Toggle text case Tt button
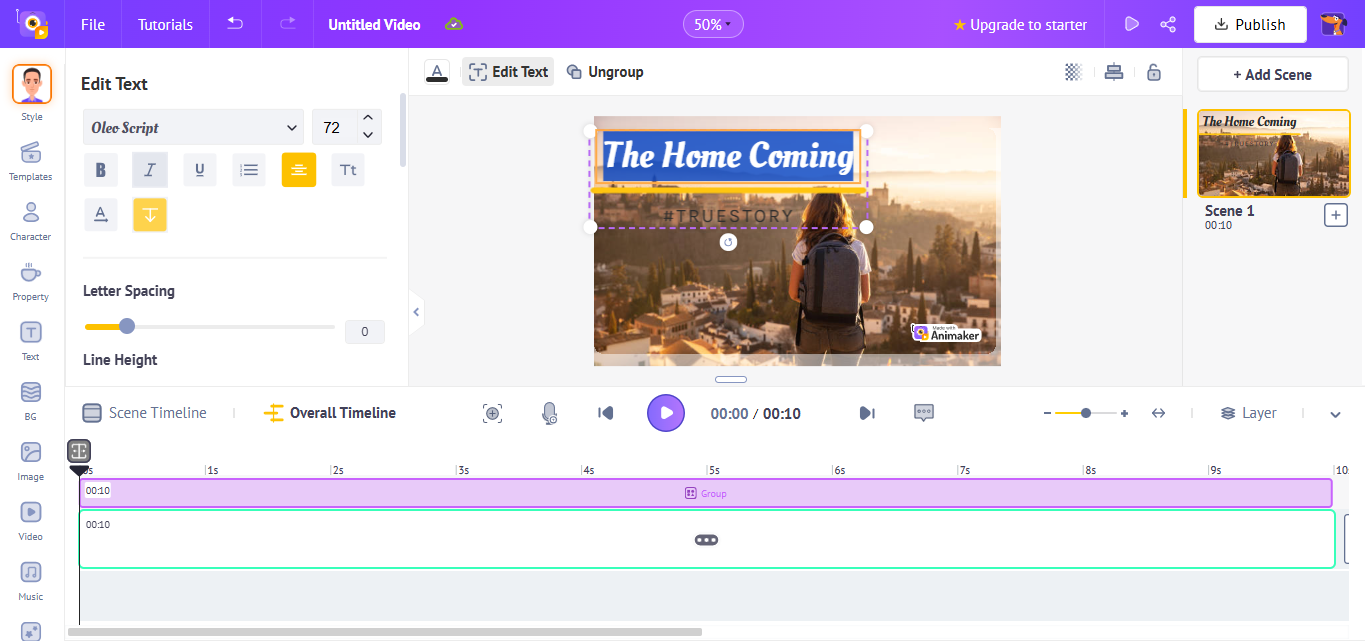 (x=348, y=170)
